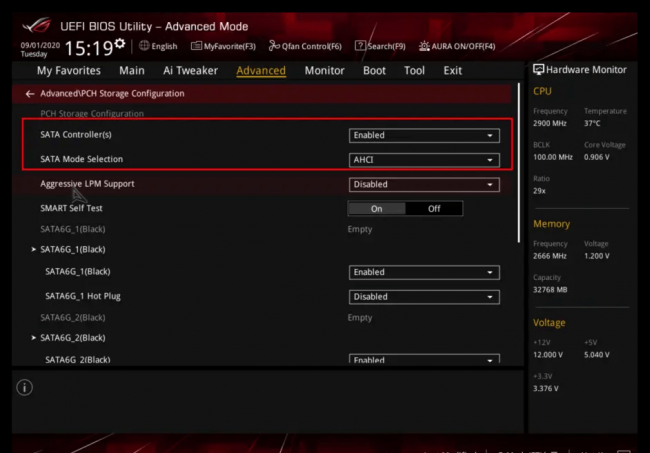Click CPU frequency value 2900 MHz

tap(550, 124)
